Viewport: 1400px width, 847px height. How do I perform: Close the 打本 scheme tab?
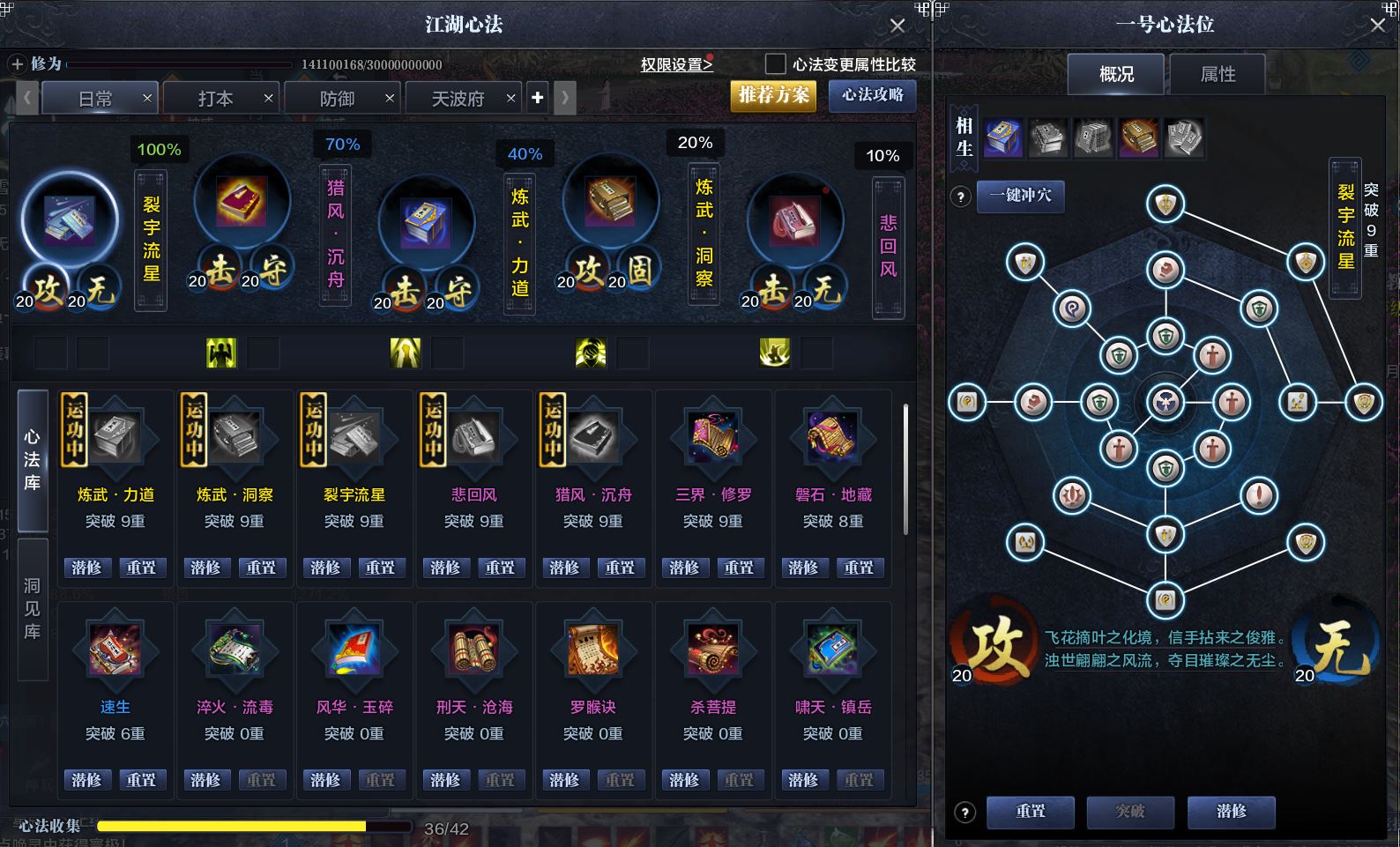pyautogui.click(x=268, y=98)
